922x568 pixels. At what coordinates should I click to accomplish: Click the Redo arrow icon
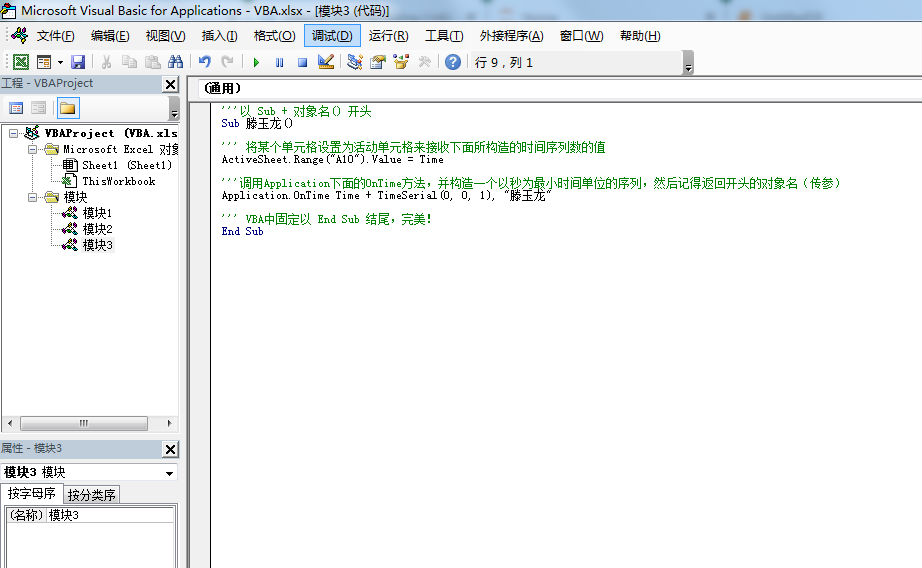pos(228,62)
